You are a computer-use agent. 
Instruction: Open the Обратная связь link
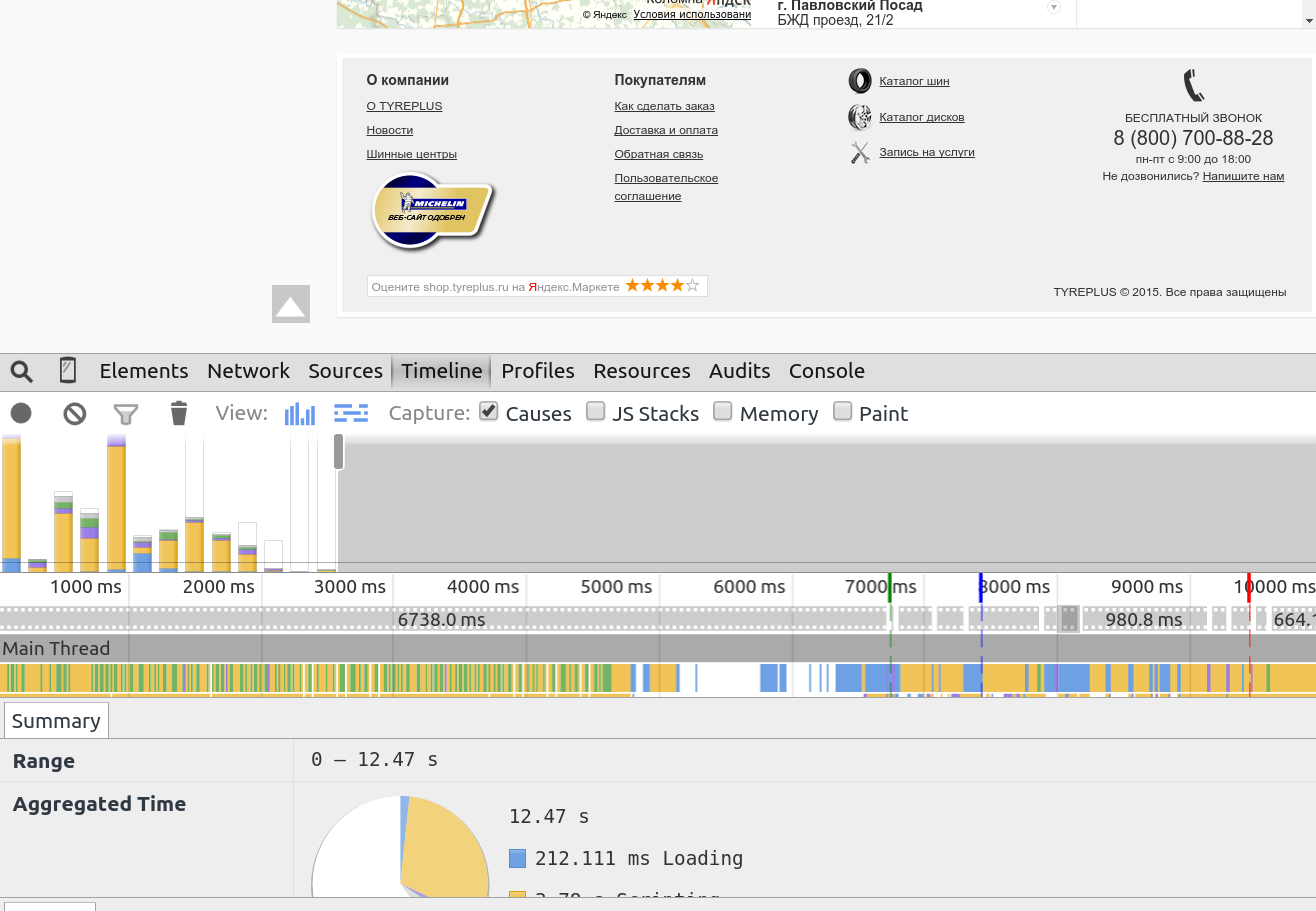pos(659,154)
